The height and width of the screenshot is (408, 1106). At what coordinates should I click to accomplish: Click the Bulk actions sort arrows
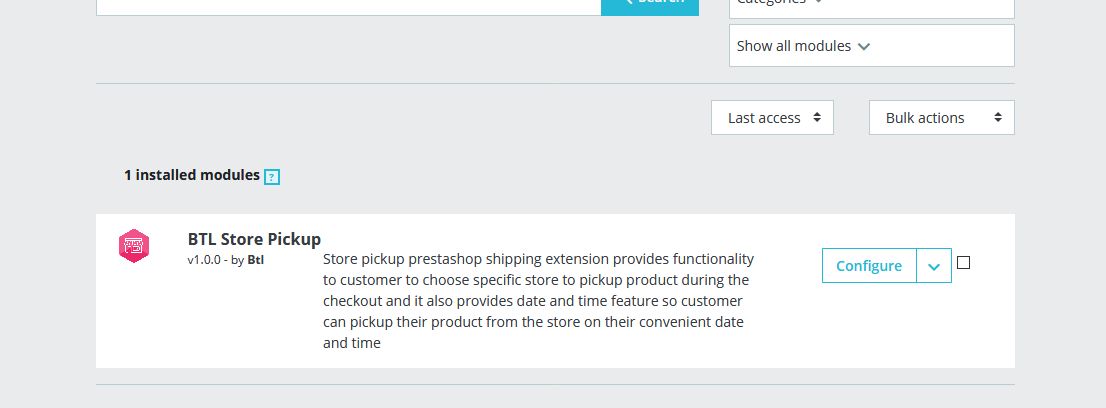pyautogui.click(x=998, y=117)
